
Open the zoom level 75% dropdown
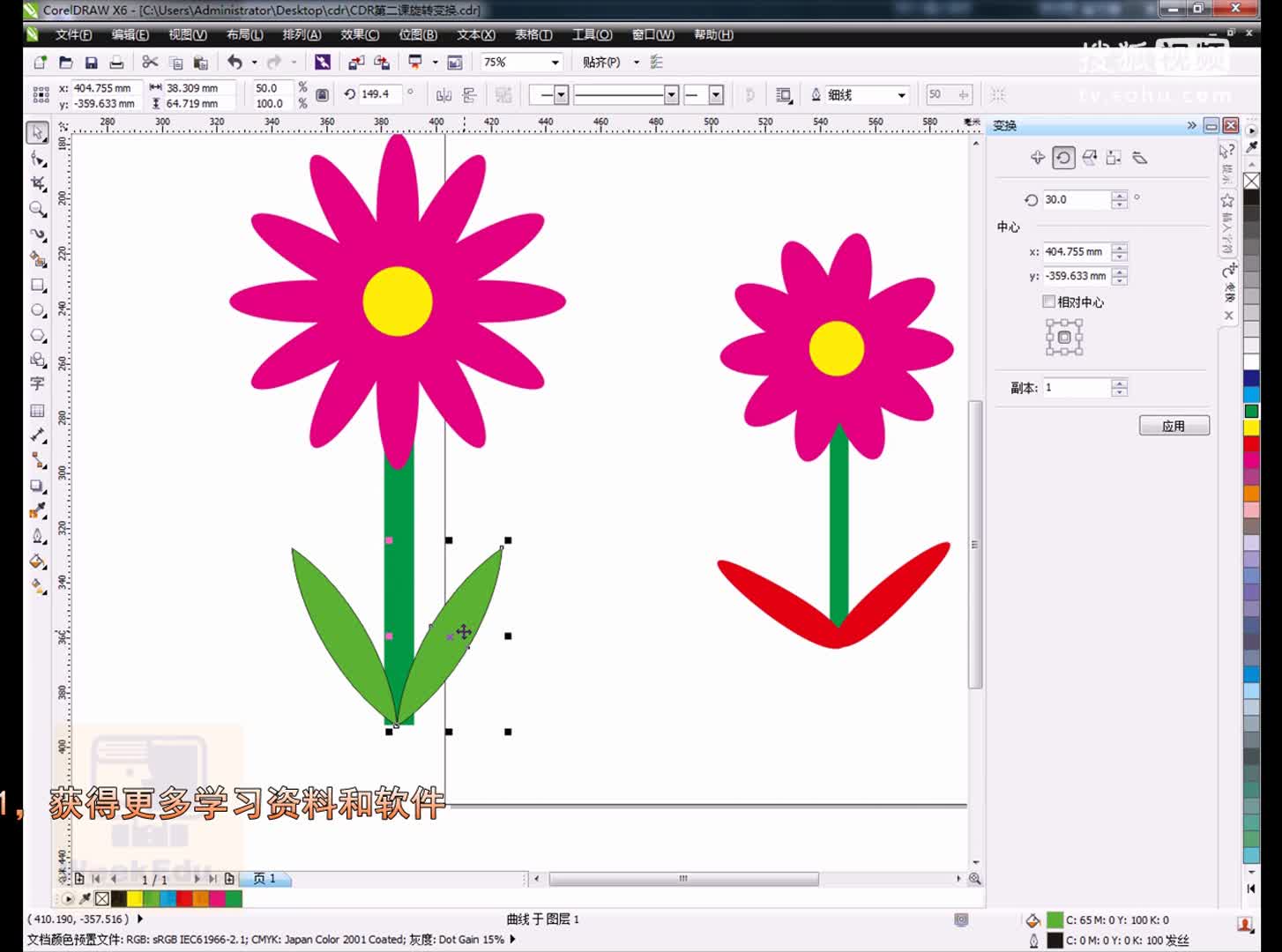pyautogui.click(x=555, y=62)
